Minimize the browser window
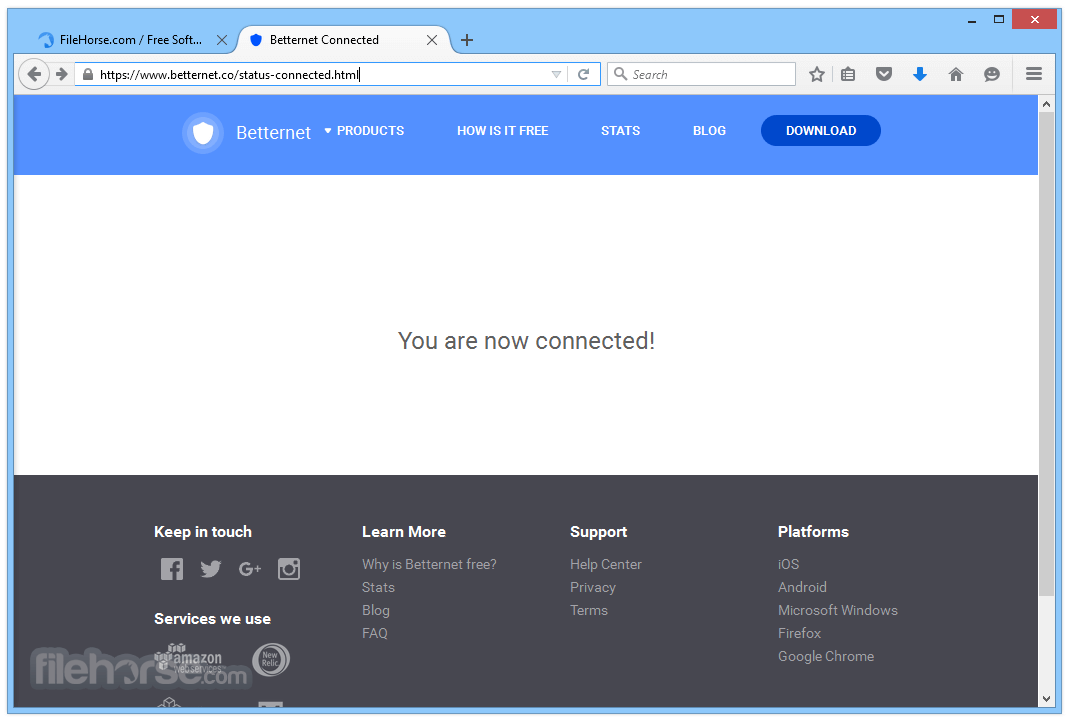This screenshot has width=1069, height=720. pyautogui.click(x=972, y=20)
